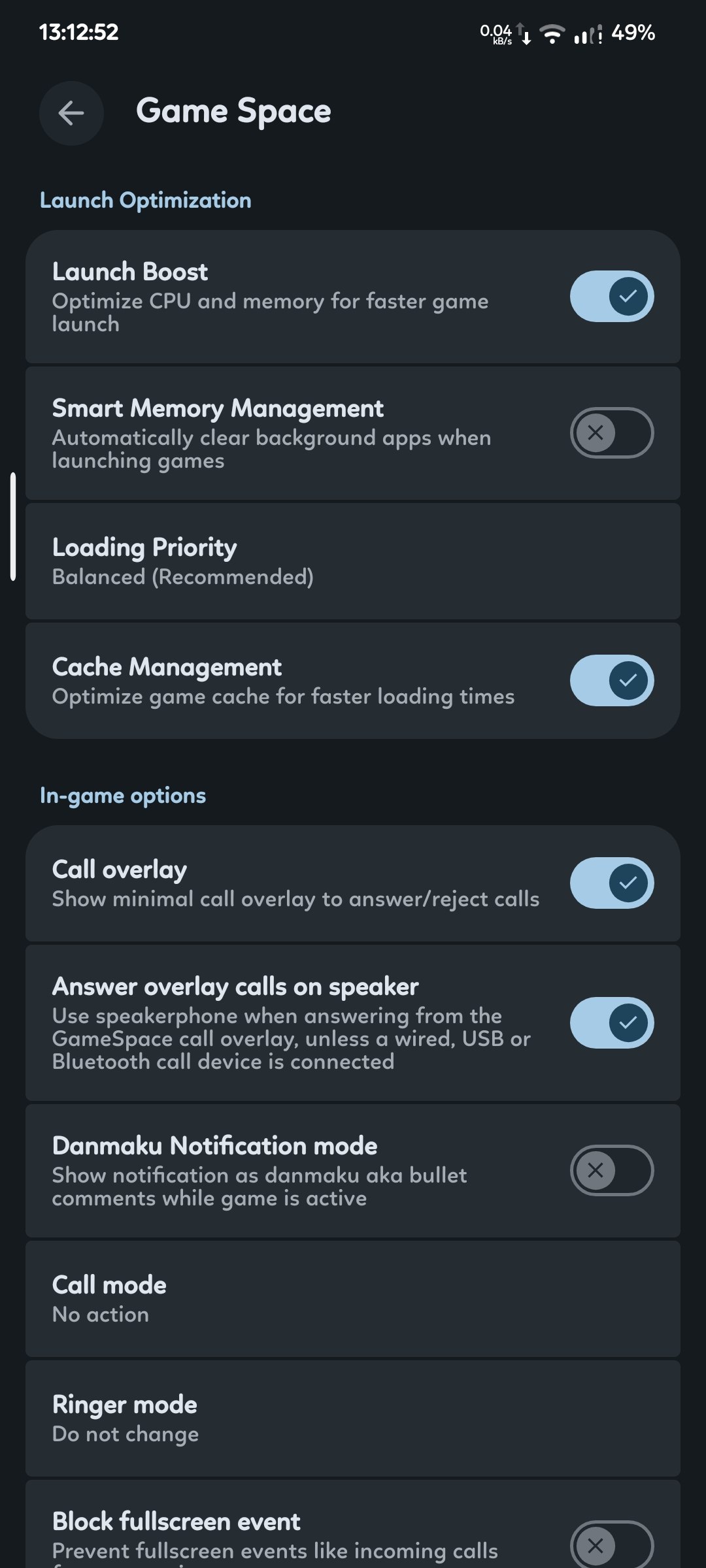
Task: Click the vertical scrollbar indicator
Action: pyautogui.click(x=13, y=526)
